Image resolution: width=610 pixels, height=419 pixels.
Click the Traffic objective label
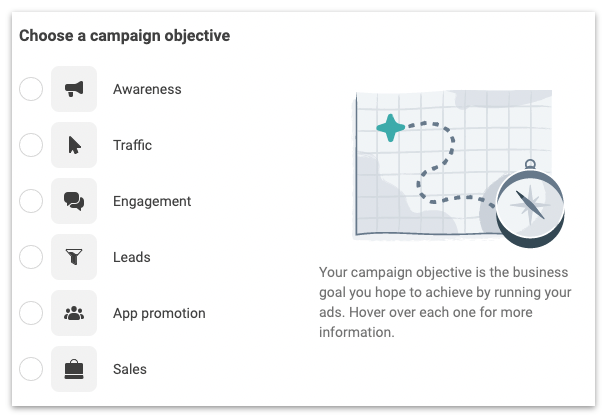pyautogui.click(x=132, y=145)
